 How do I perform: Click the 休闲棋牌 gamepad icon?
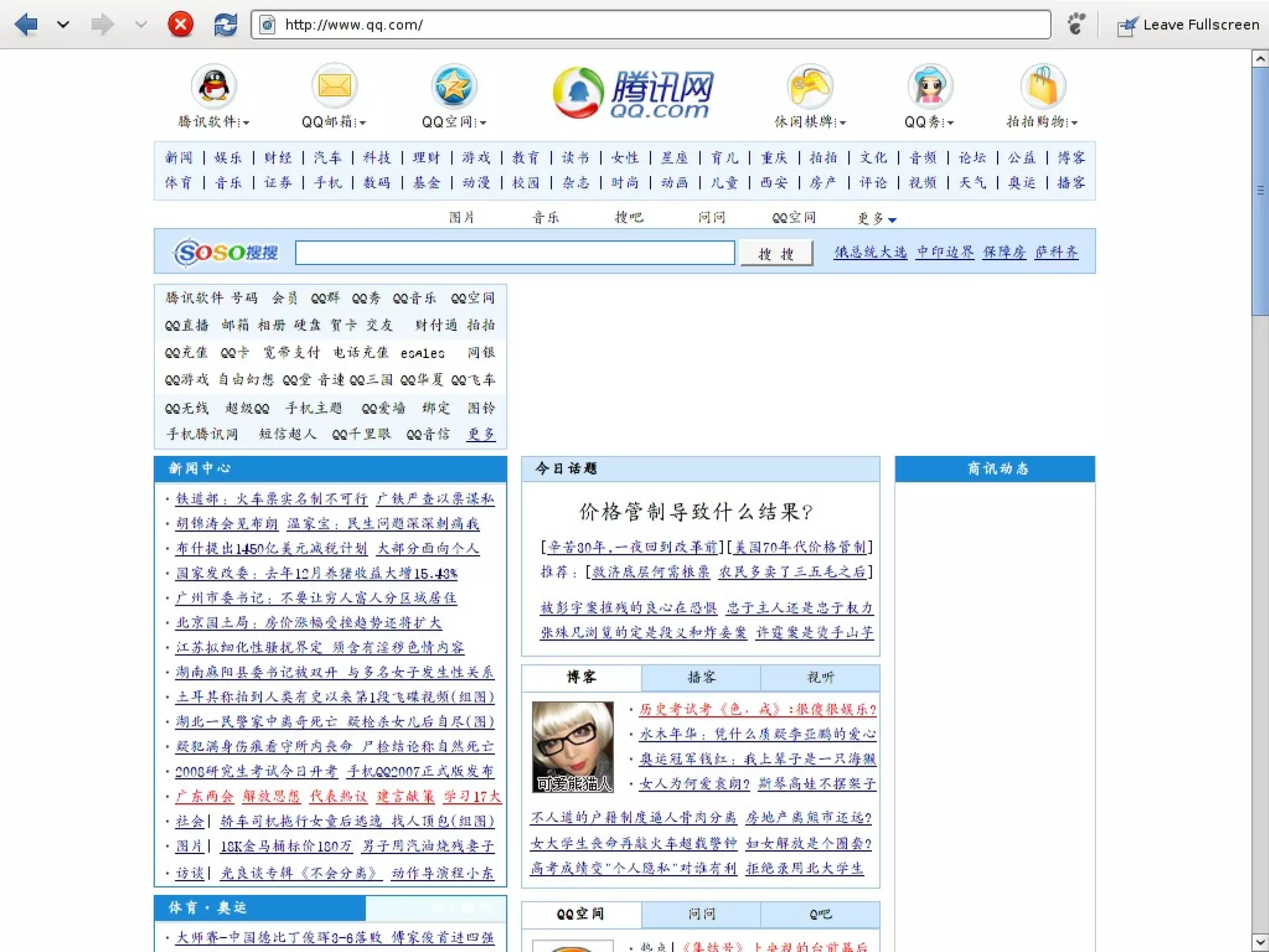809,86
